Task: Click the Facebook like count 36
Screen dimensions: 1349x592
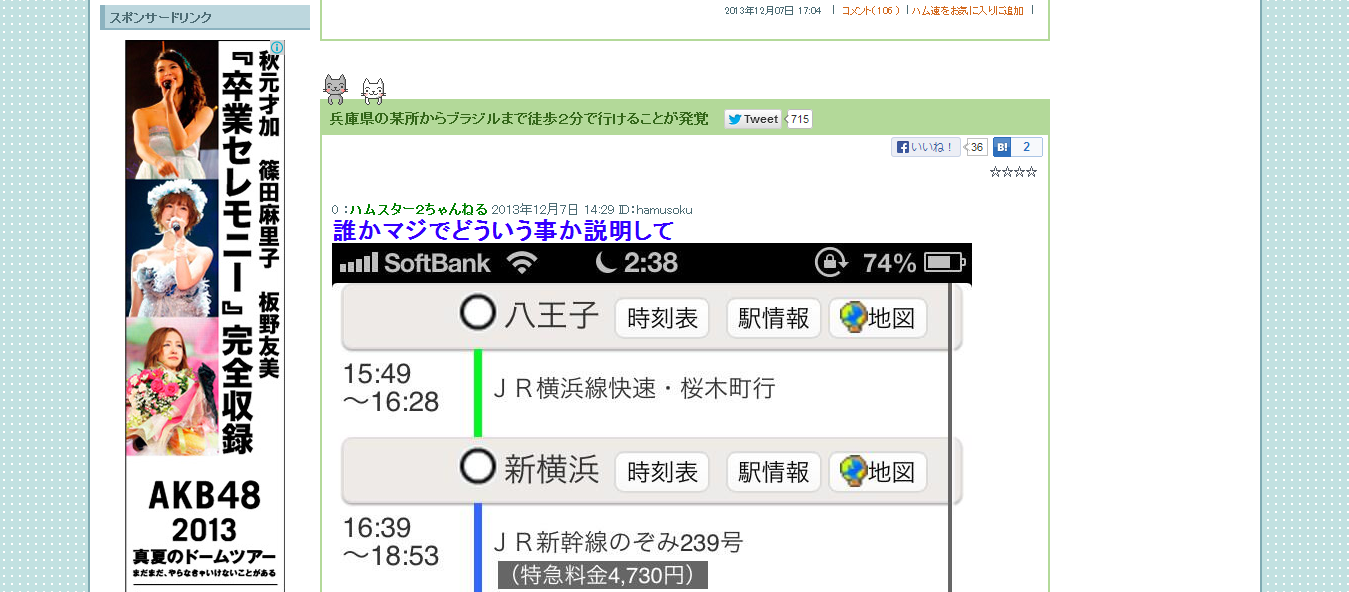Action: pyautogui.click(x=976, y=147)
